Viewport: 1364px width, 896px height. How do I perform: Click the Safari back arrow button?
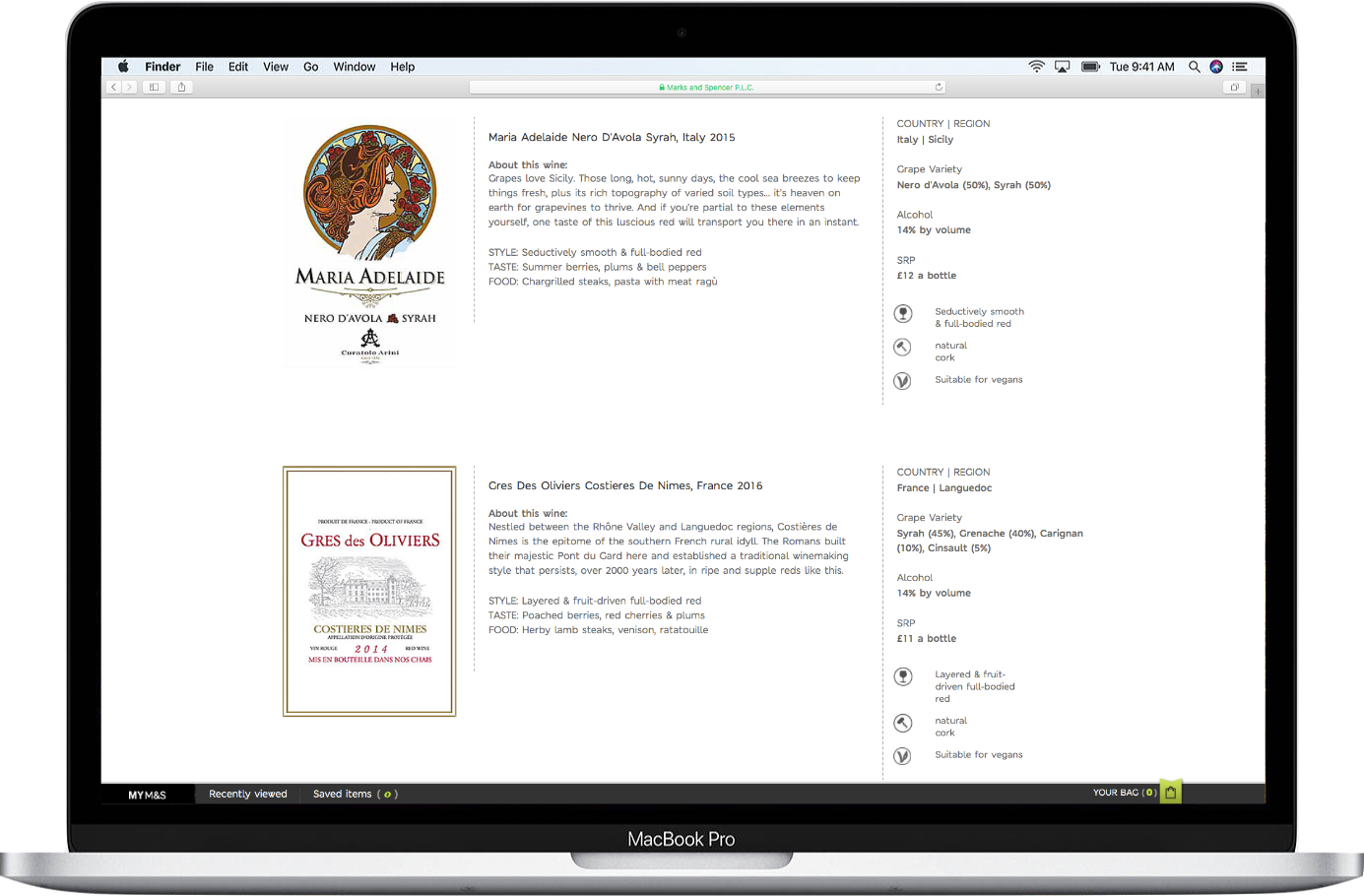tap(114, 88)
